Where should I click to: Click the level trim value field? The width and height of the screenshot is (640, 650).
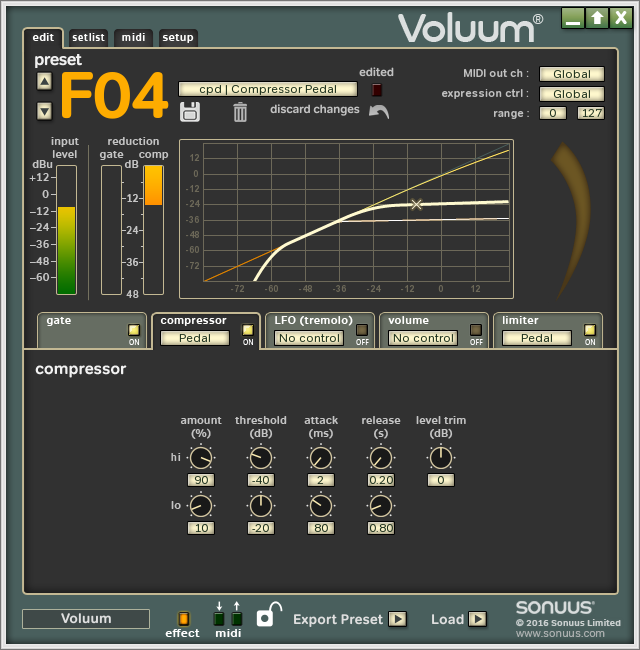pos(441,480)
